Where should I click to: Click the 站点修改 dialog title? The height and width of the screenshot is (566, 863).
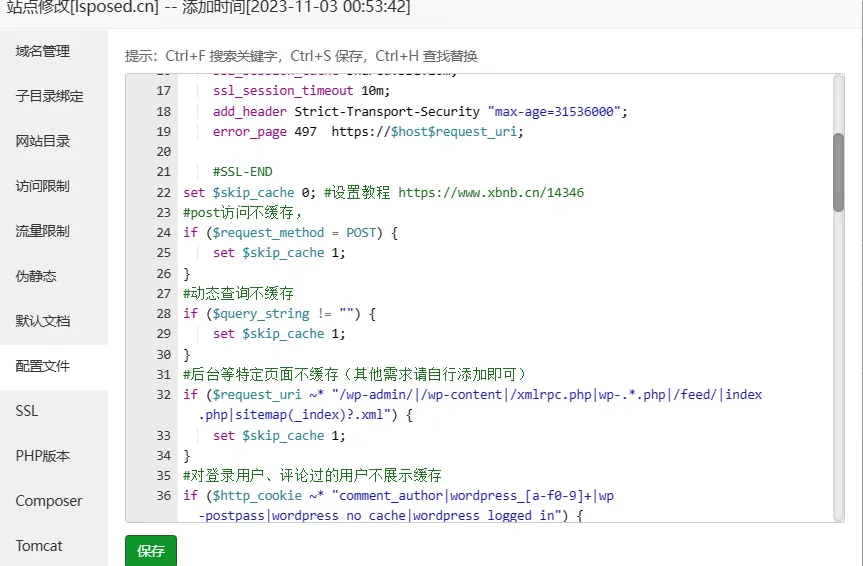pos(208,8)
